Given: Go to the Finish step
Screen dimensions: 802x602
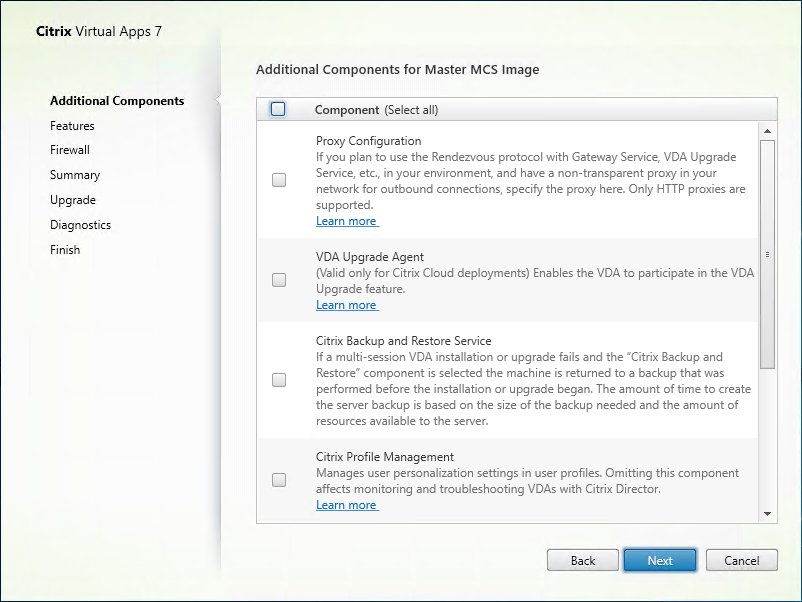Looking at the screenshot, I should tap(65, 250).
